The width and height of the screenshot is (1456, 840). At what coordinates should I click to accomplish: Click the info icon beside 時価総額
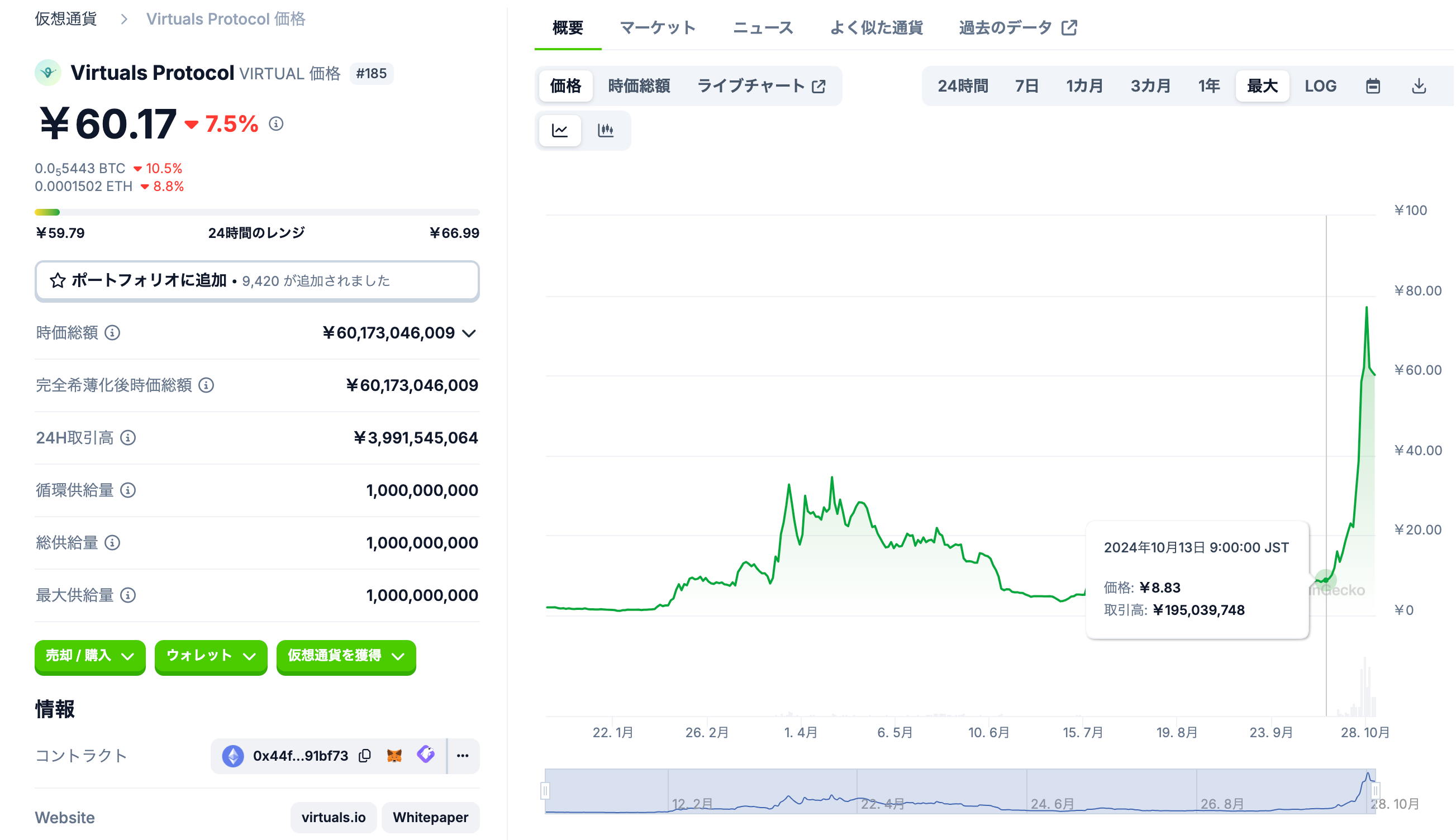[112, 333]
